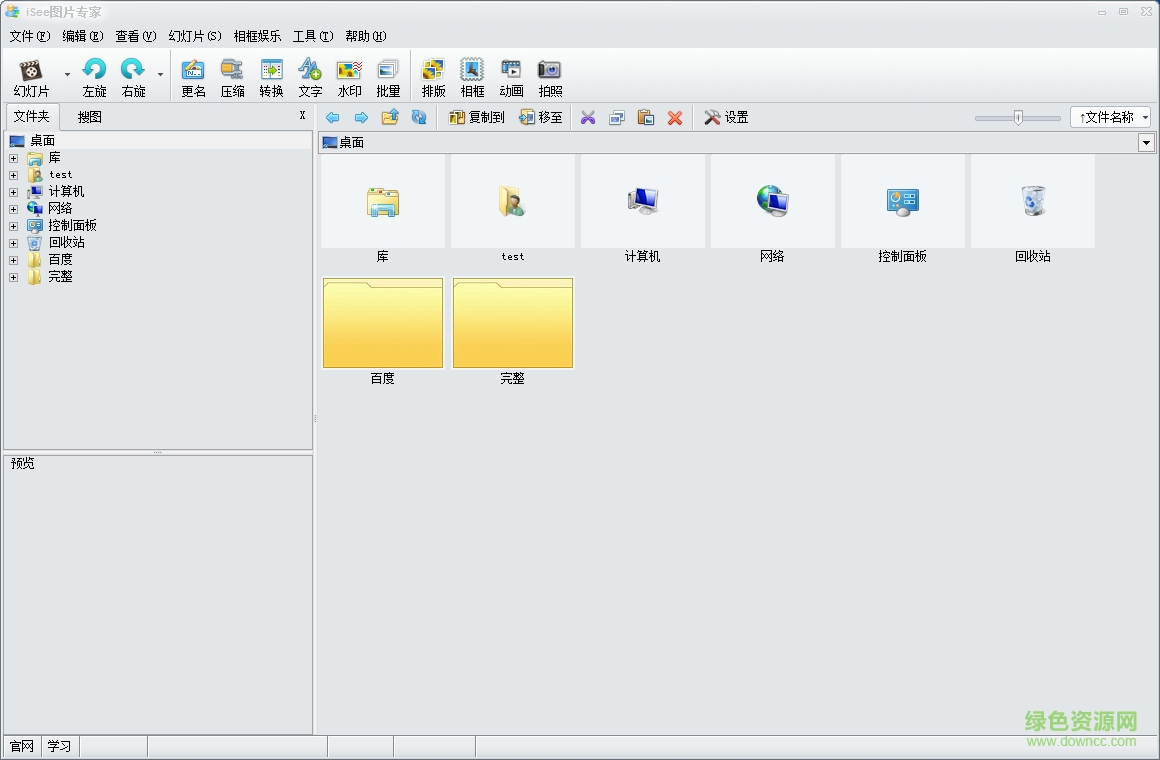This screenshot has height=760, width=1160.
Task: Open the 桌面 address bar dropdown arrow
Action: click(x=1146, y=141)
